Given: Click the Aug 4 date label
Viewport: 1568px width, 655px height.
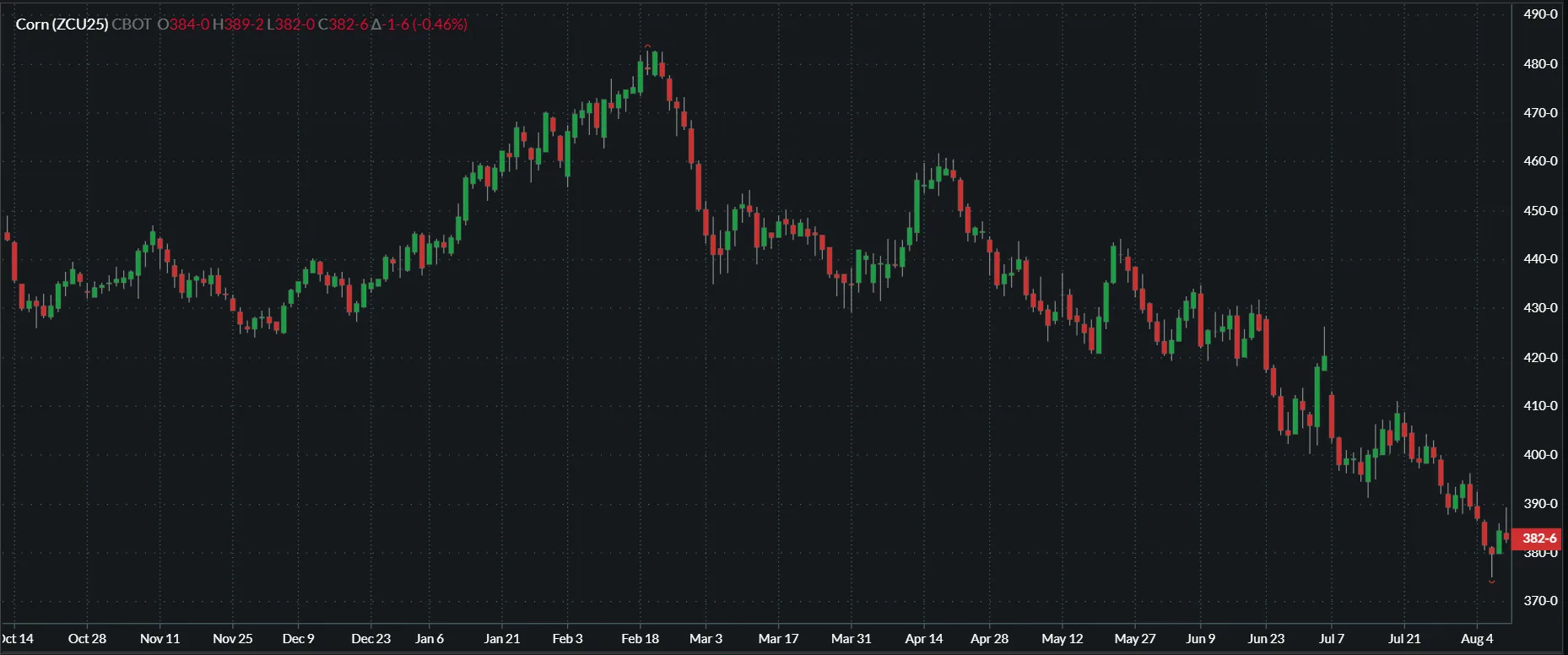Looking at the screenshot, I should point(1477,639).
